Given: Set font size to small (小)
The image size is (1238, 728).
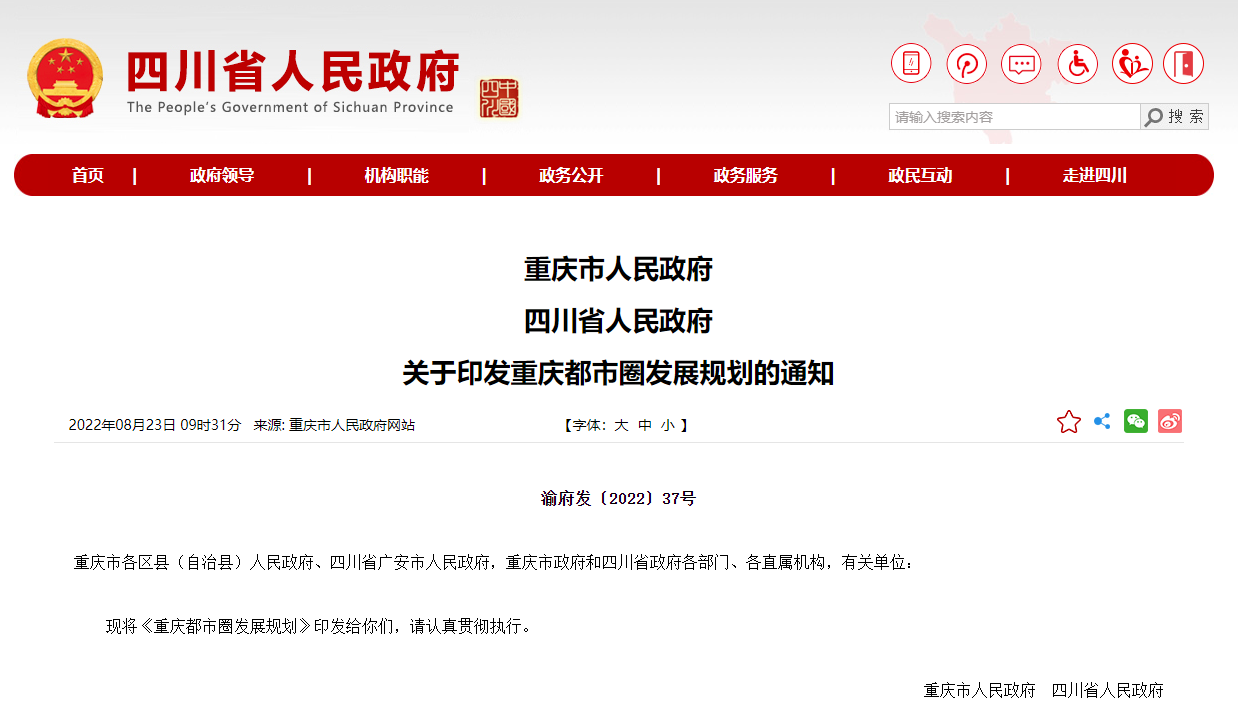Looking at the screenshot, I should tap(667, 425).
